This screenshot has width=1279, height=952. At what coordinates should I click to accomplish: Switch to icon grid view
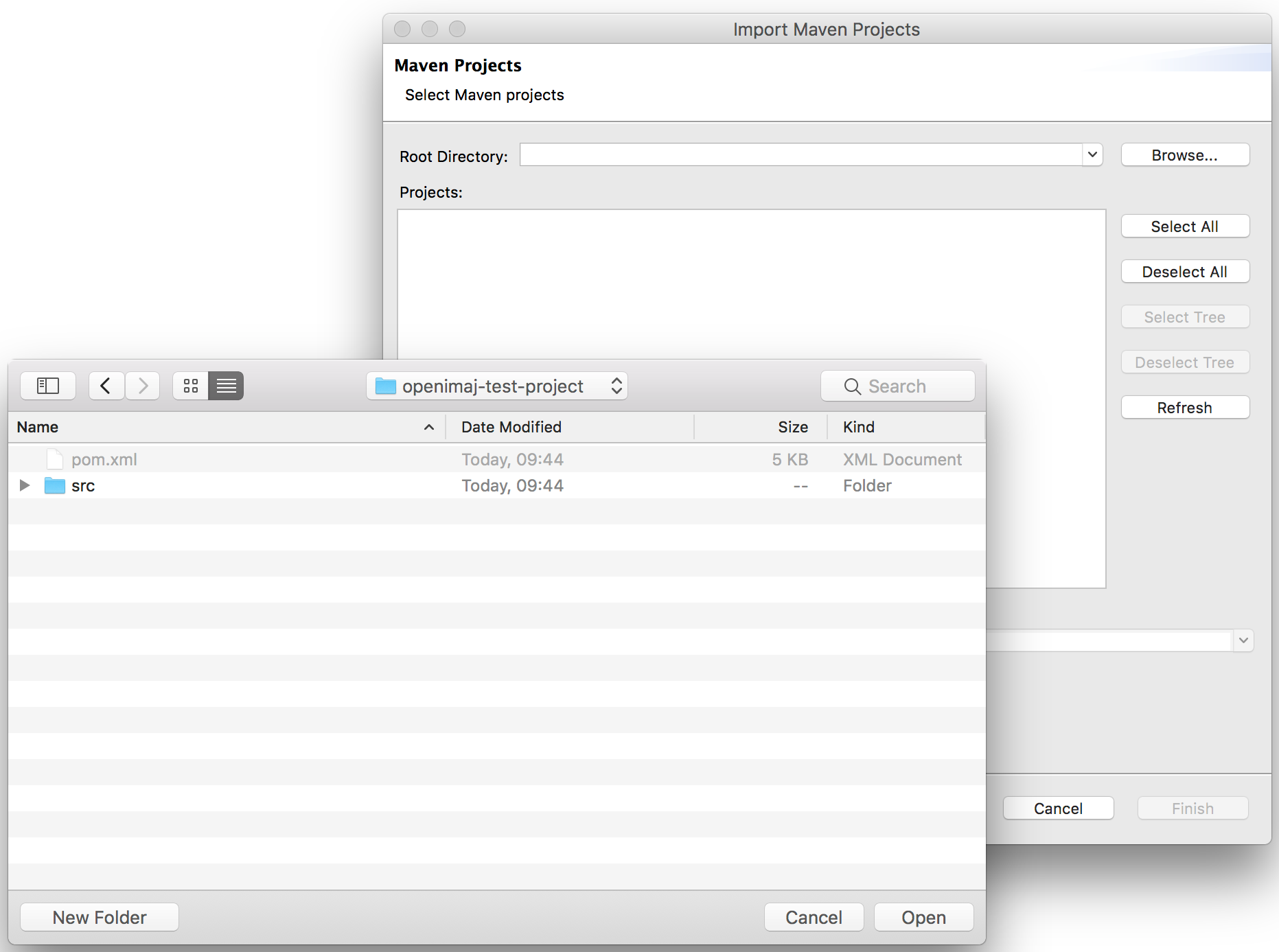pyautogui.click(x=191, y=386)
